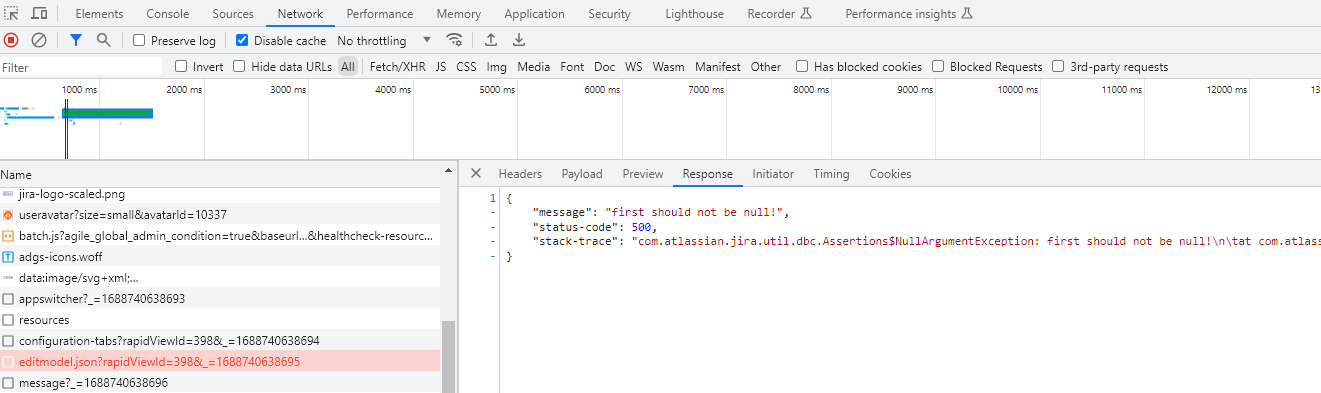Click the Performance insights flask icon
This screenshot has width=1321, height=393.
point(966,14)
